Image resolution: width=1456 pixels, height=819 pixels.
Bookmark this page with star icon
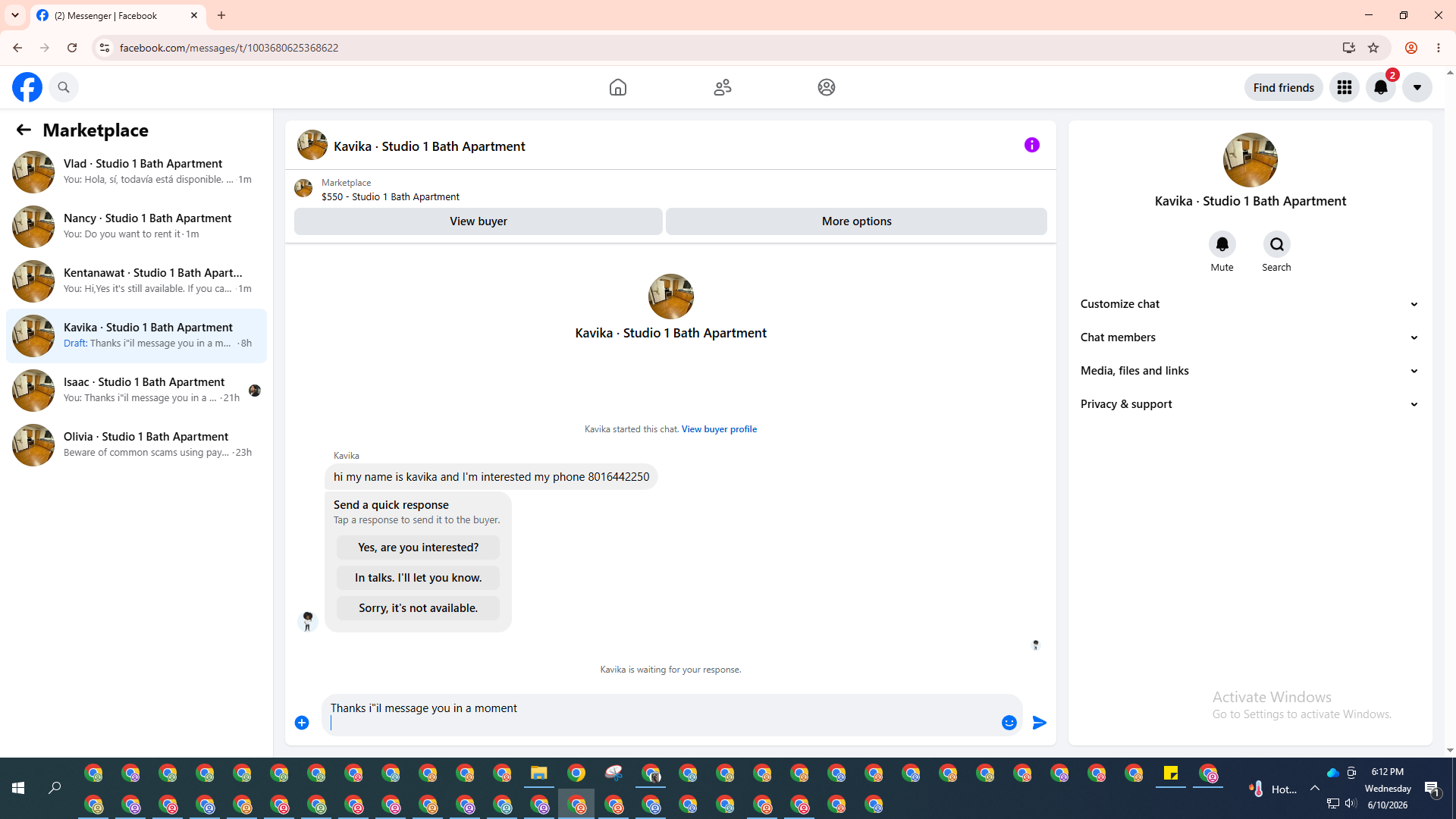click(1373, 48)
